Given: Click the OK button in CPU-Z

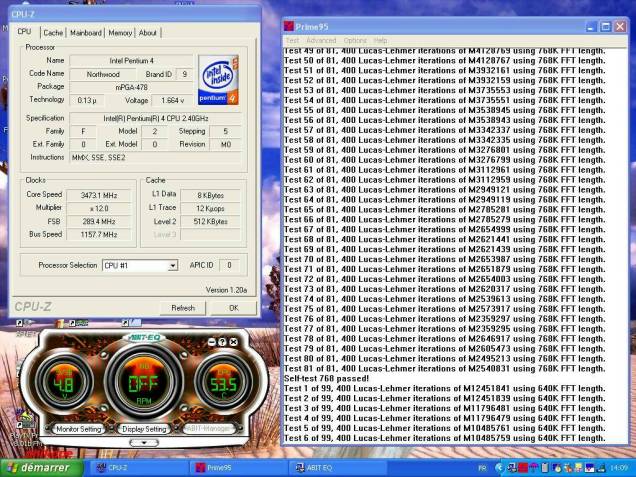Looking at the screenshot, I should pos(234,308).
